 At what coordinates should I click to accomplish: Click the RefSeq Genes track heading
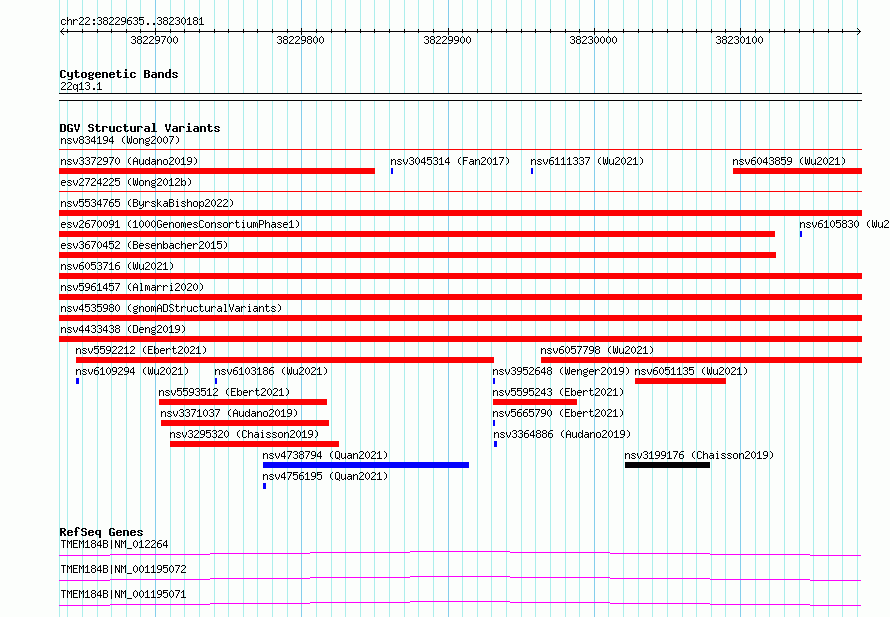(x=101, y=532)
